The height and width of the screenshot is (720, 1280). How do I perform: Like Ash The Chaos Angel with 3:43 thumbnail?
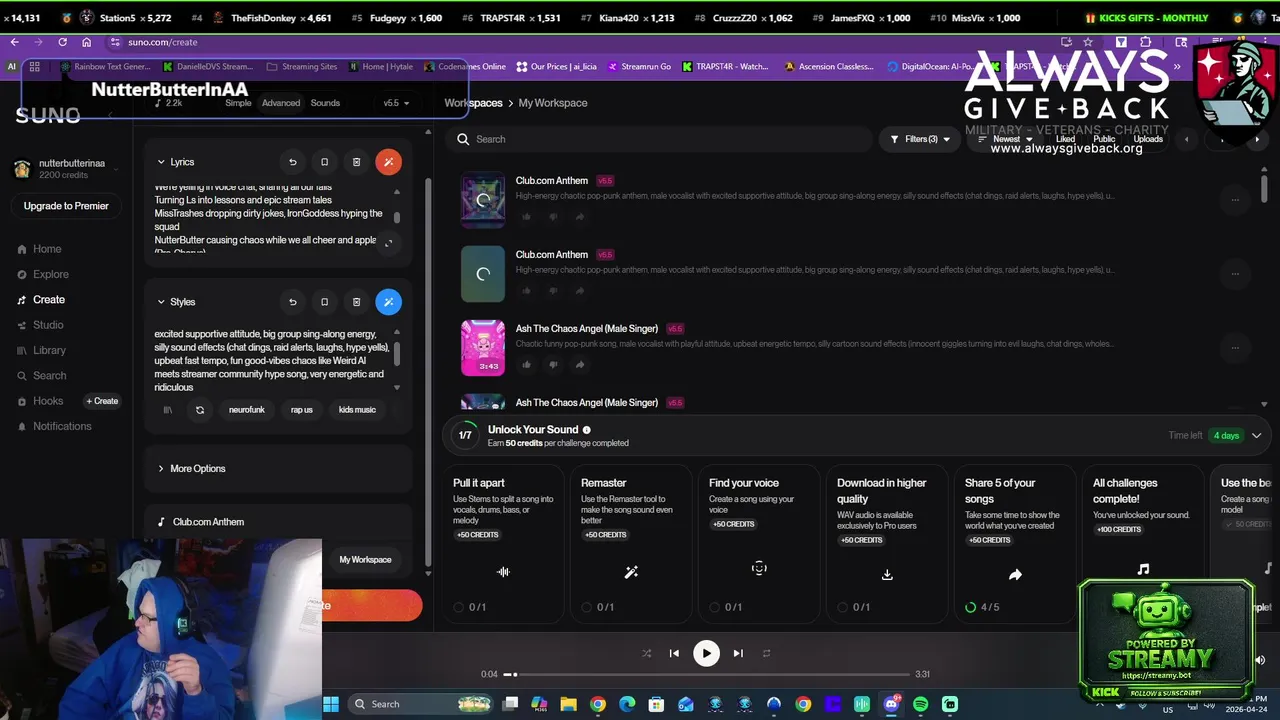point(527,365)
